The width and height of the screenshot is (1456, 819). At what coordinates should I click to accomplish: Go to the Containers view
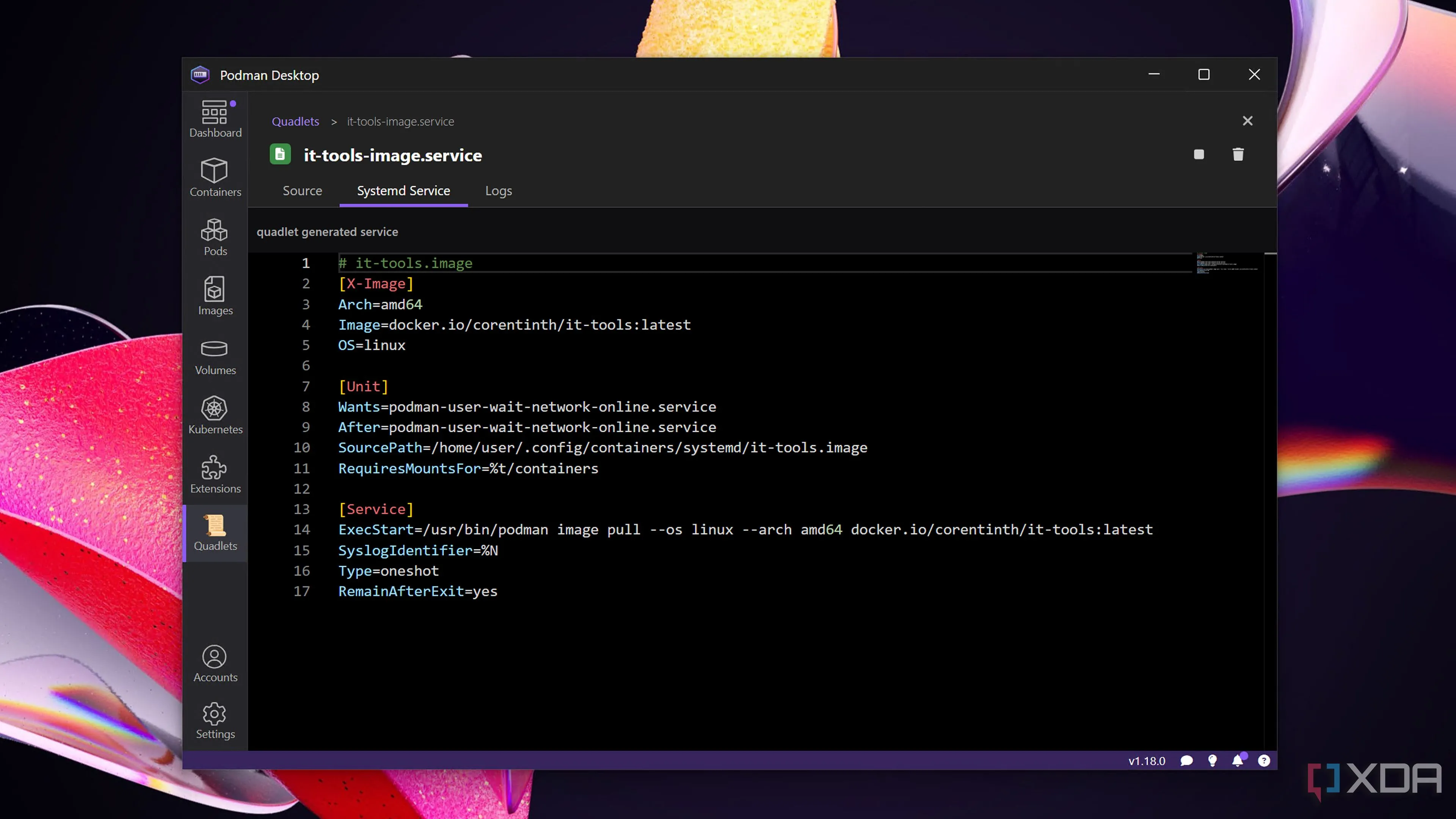[215, 177]
